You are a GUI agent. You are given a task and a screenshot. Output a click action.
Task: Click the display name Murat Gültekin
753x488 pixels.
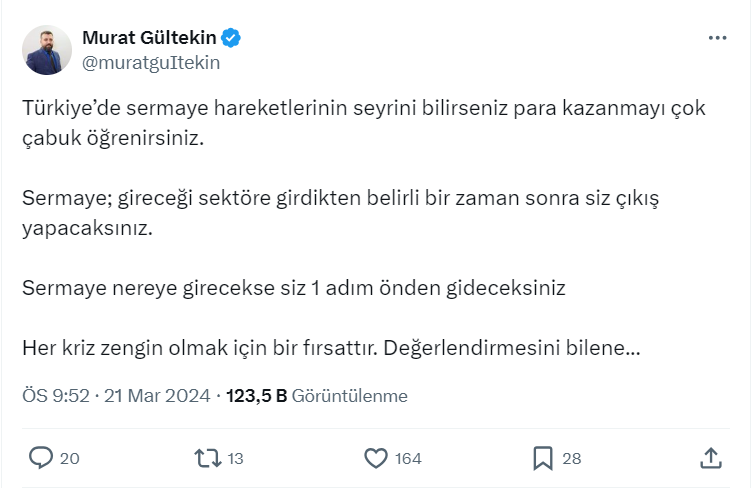[148, 38]
